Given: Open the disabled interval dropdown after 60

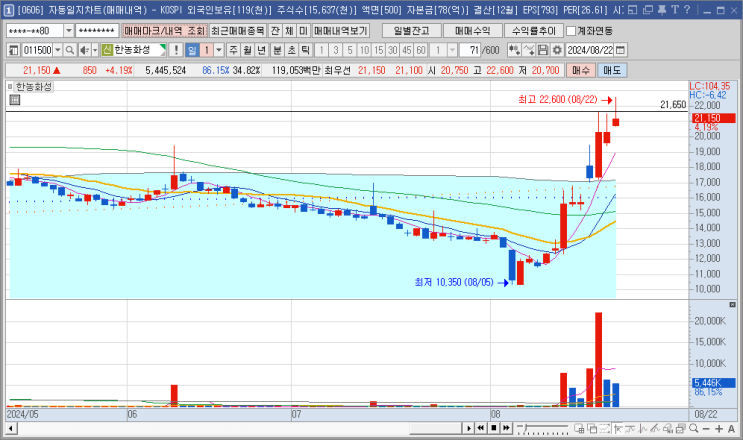Looking at the screenshot, I should 452,50.
